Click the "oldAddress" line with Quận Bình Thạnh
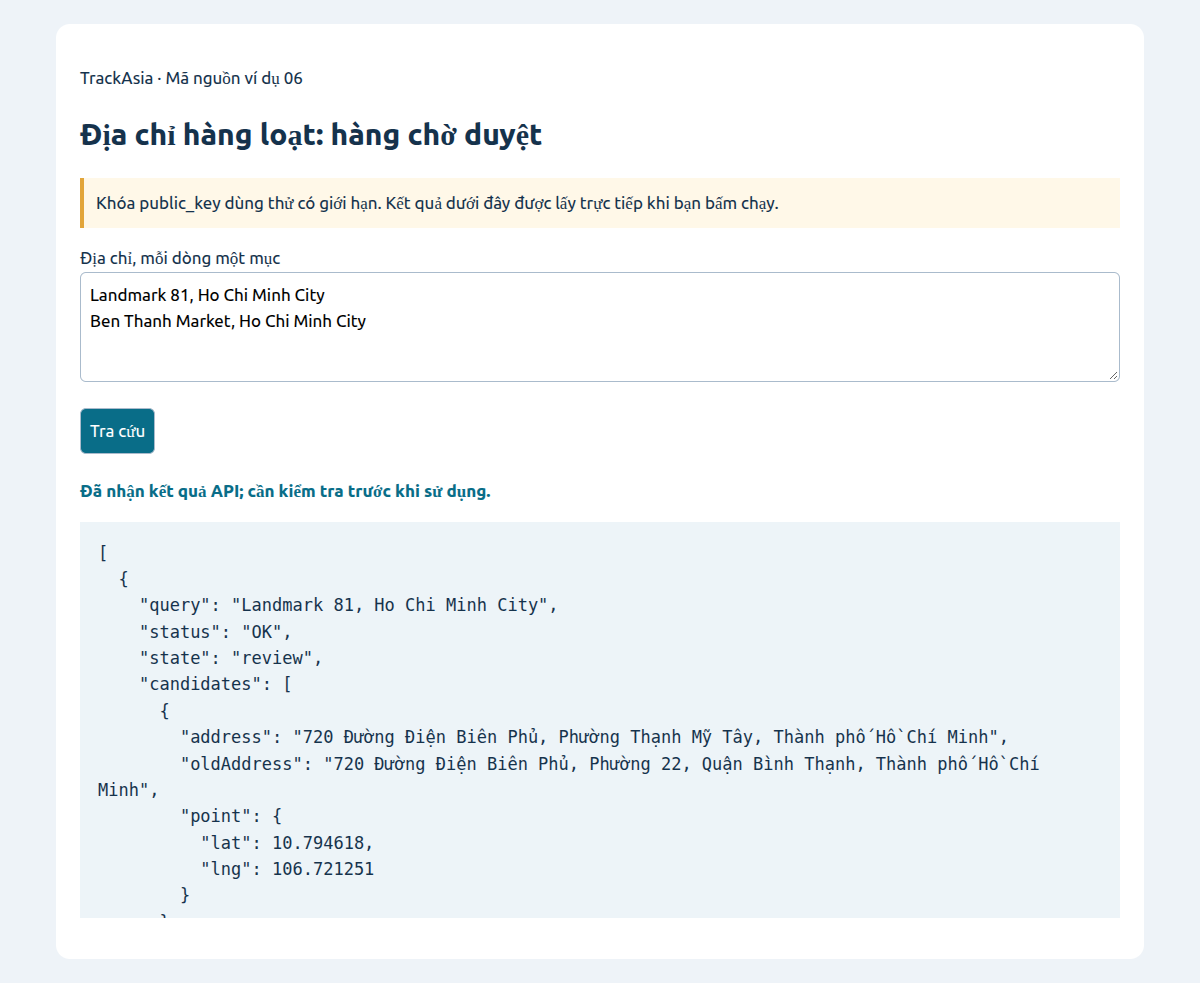Image resolution: width=1200 pixels, height=983 pixels. click(x=569, y=777)
